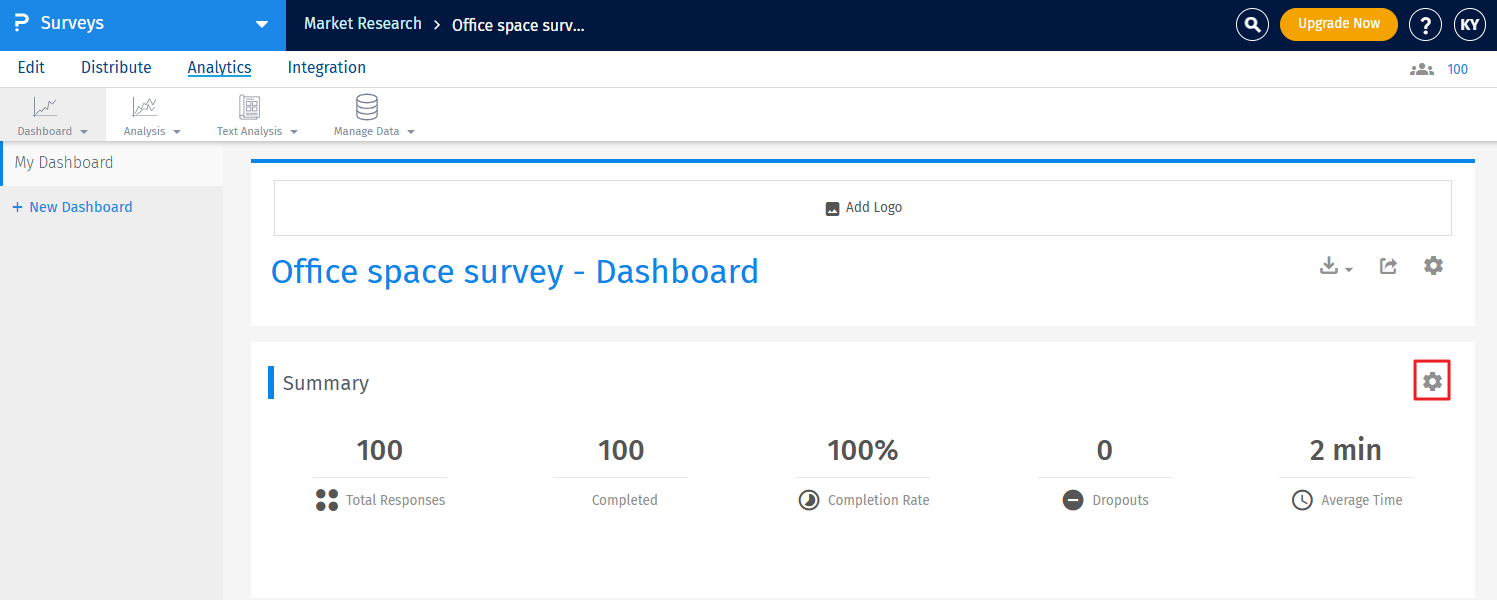This screenshot has width=1497, height=600.
Task: Open the KY account avatar
Action: [1469, 24]
